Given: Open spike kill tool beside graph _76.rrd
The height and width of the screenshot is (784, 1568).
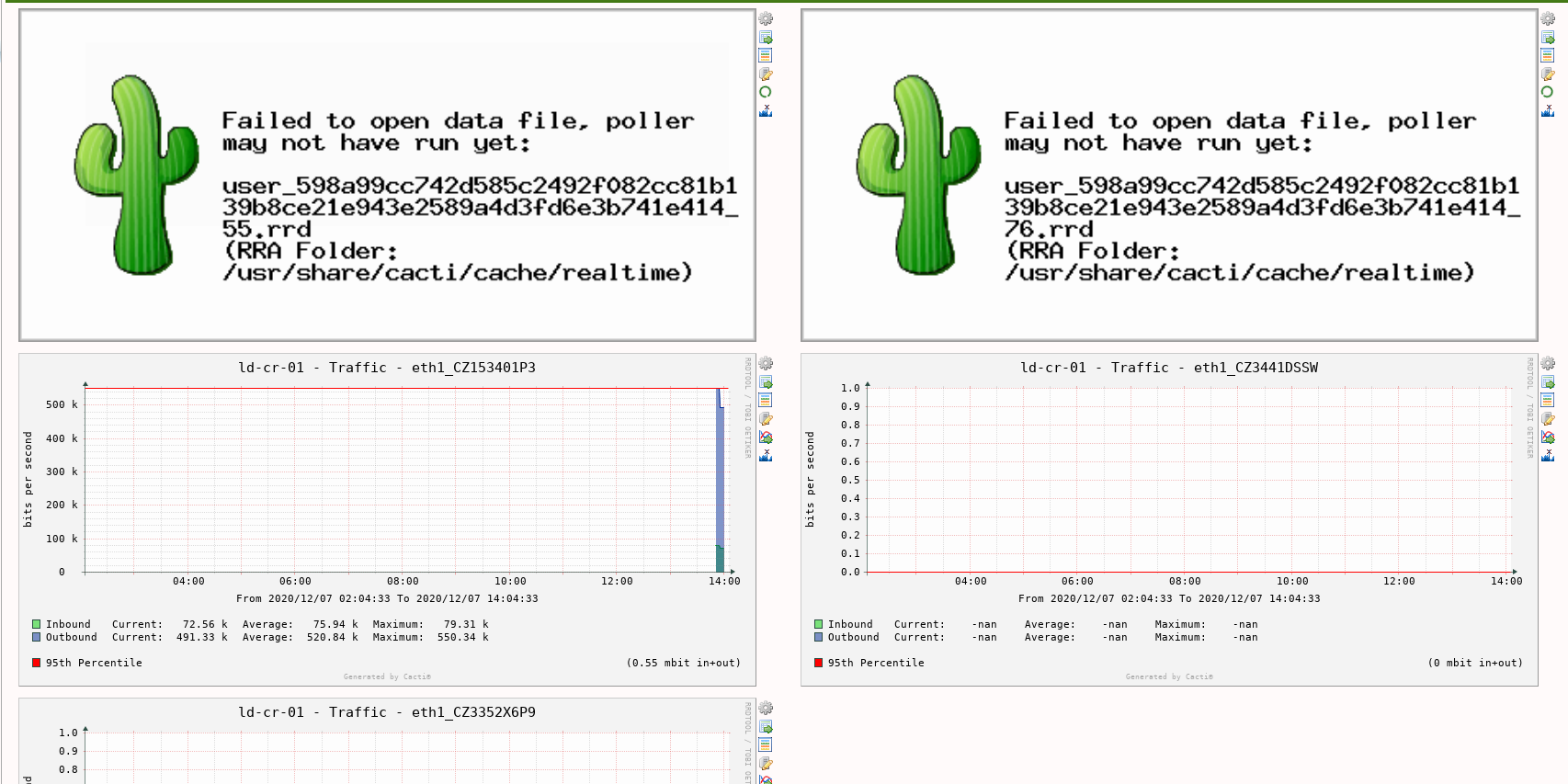Looking at the screenshot, I should tap(1548, 110).
